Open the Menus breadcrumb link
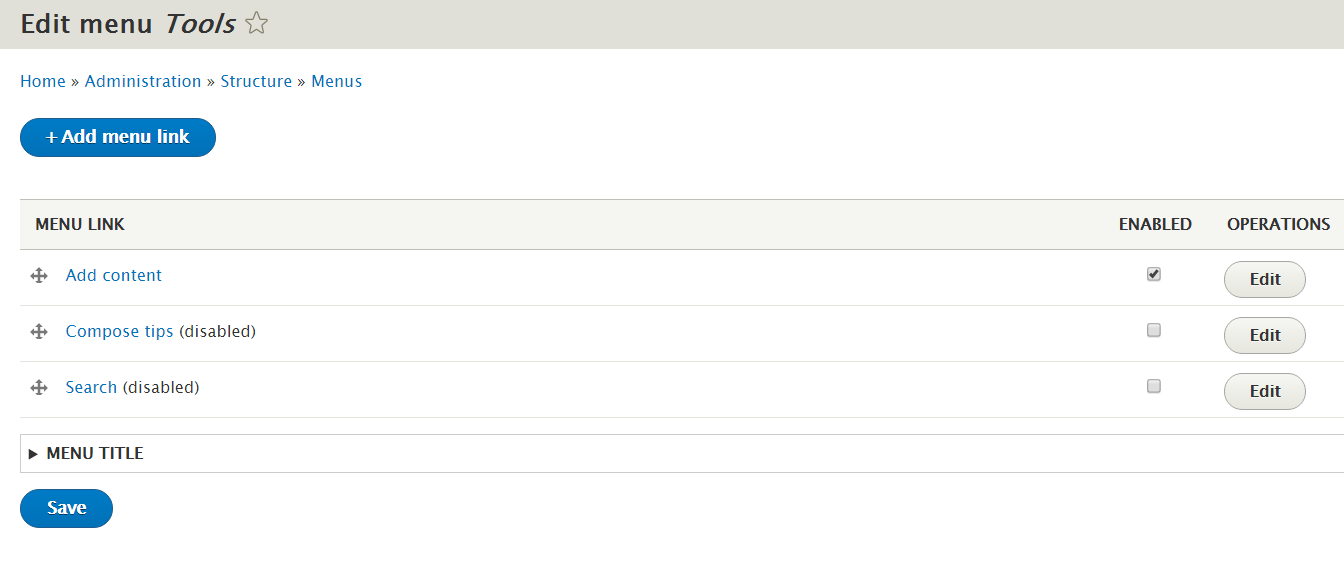Screen dimensions: 1344x585 tap(336, 81)
